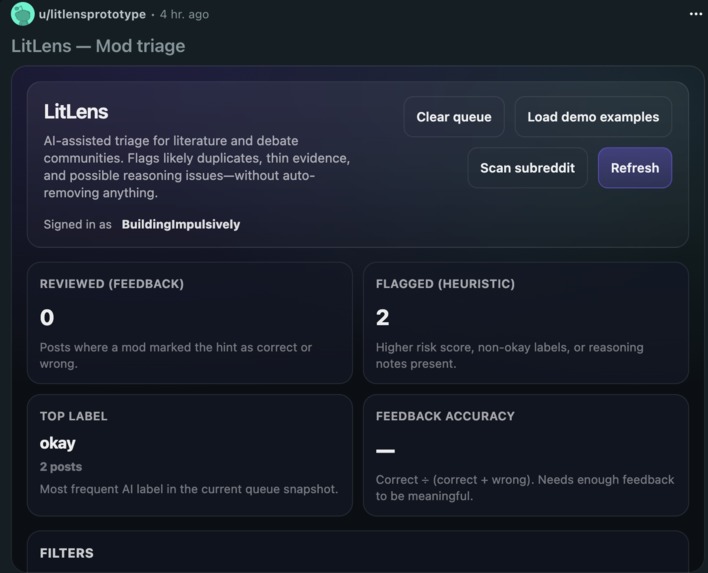The image size is (708, 573).
Task: Click the Scan subreddit button
Action: pyautogui.click(x=527, y=168)
